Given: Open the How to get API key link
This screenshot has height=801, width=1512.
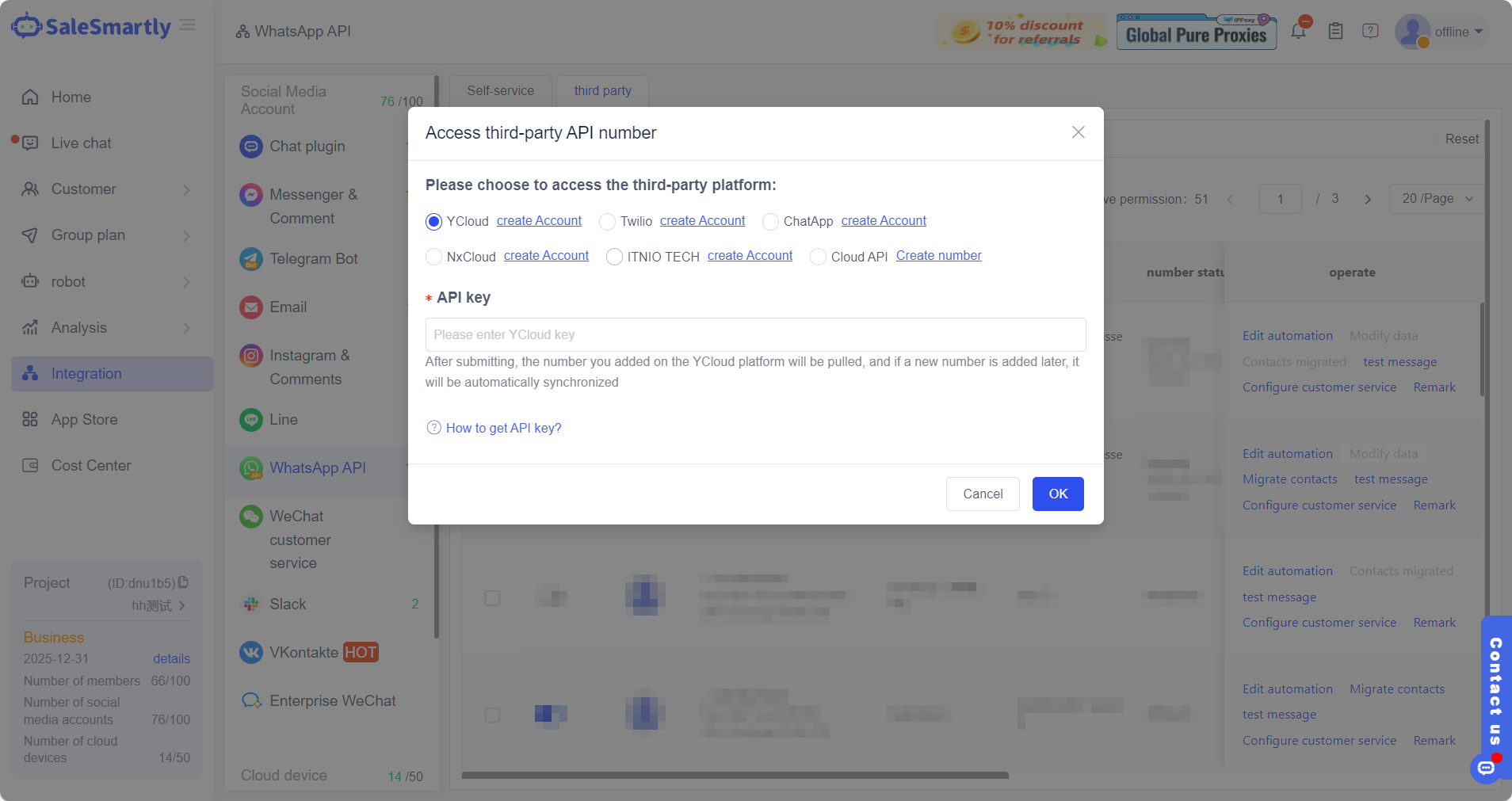Looking at the screenshot, I should [x=503, y=429].
